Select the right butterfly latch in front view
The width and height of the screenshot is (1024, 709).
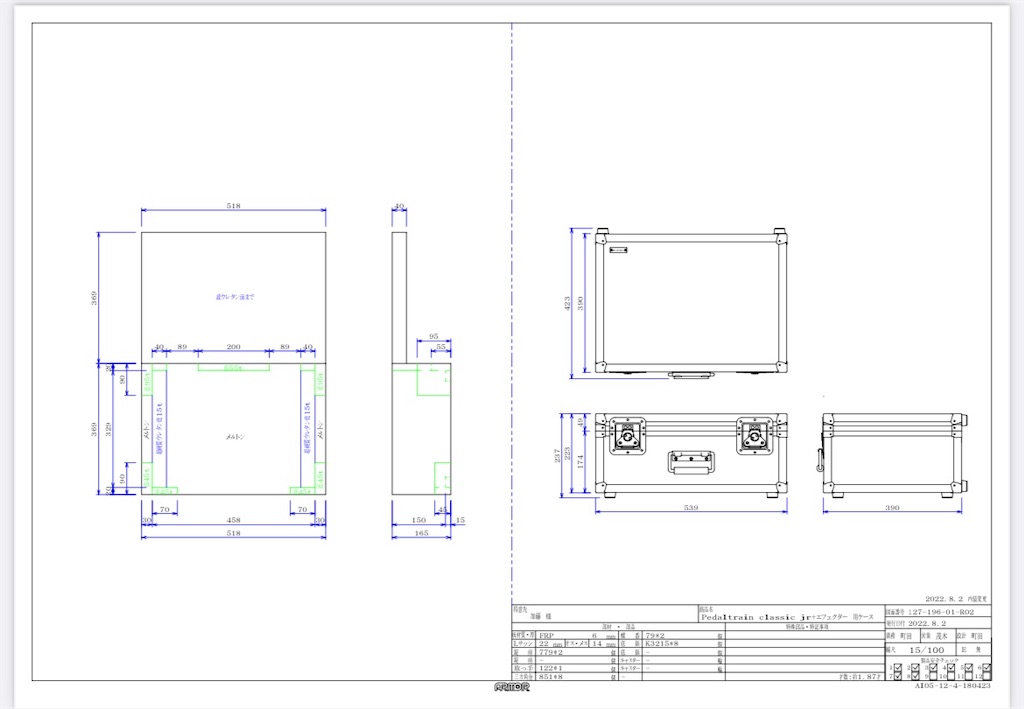(x=754, y=435)
